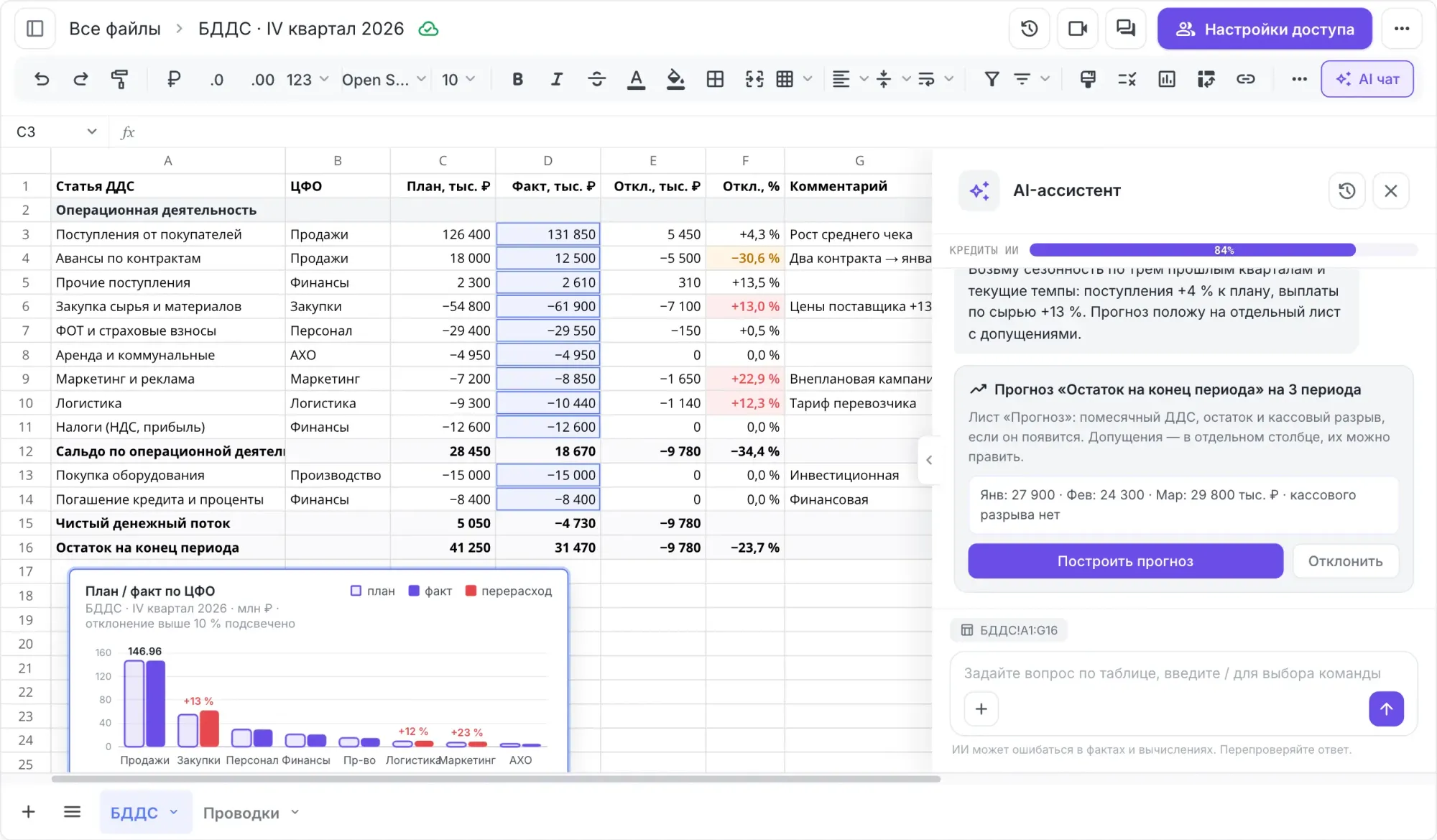
Task: Enable filter funnel icon
Action: tap(992, 79)
